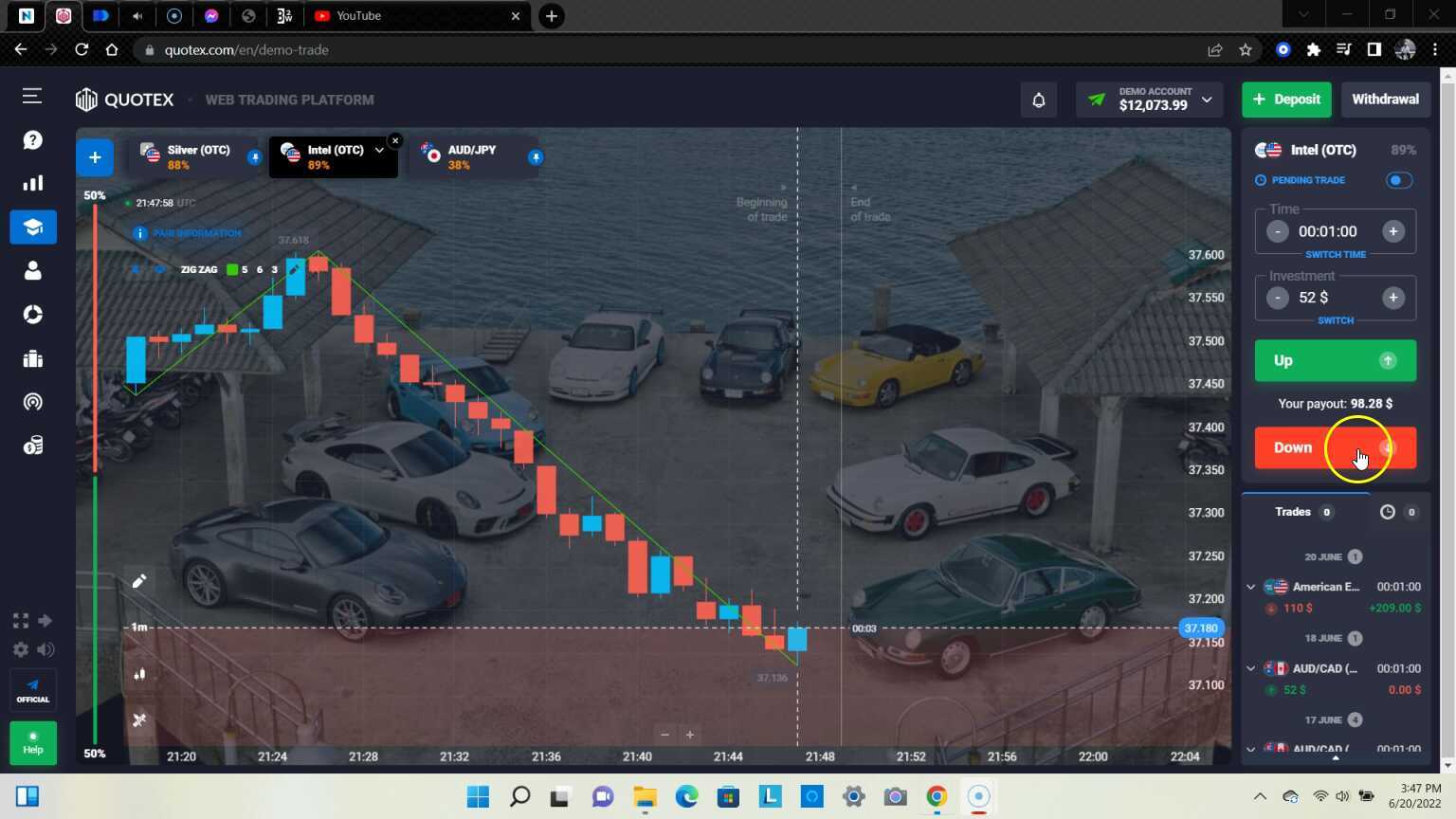Open the support question-mark icon in sidebar
The width and height of the screenshot is (1456, 819).
pos(32,140)
